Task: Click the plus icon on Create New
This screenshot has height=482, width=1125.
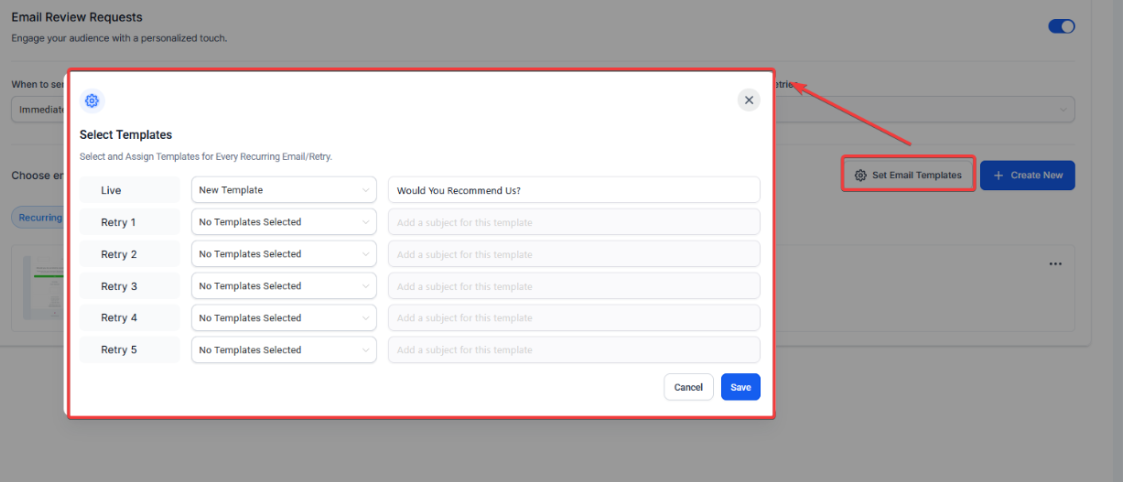Action: pyautogui.click(x=998, y=175)
